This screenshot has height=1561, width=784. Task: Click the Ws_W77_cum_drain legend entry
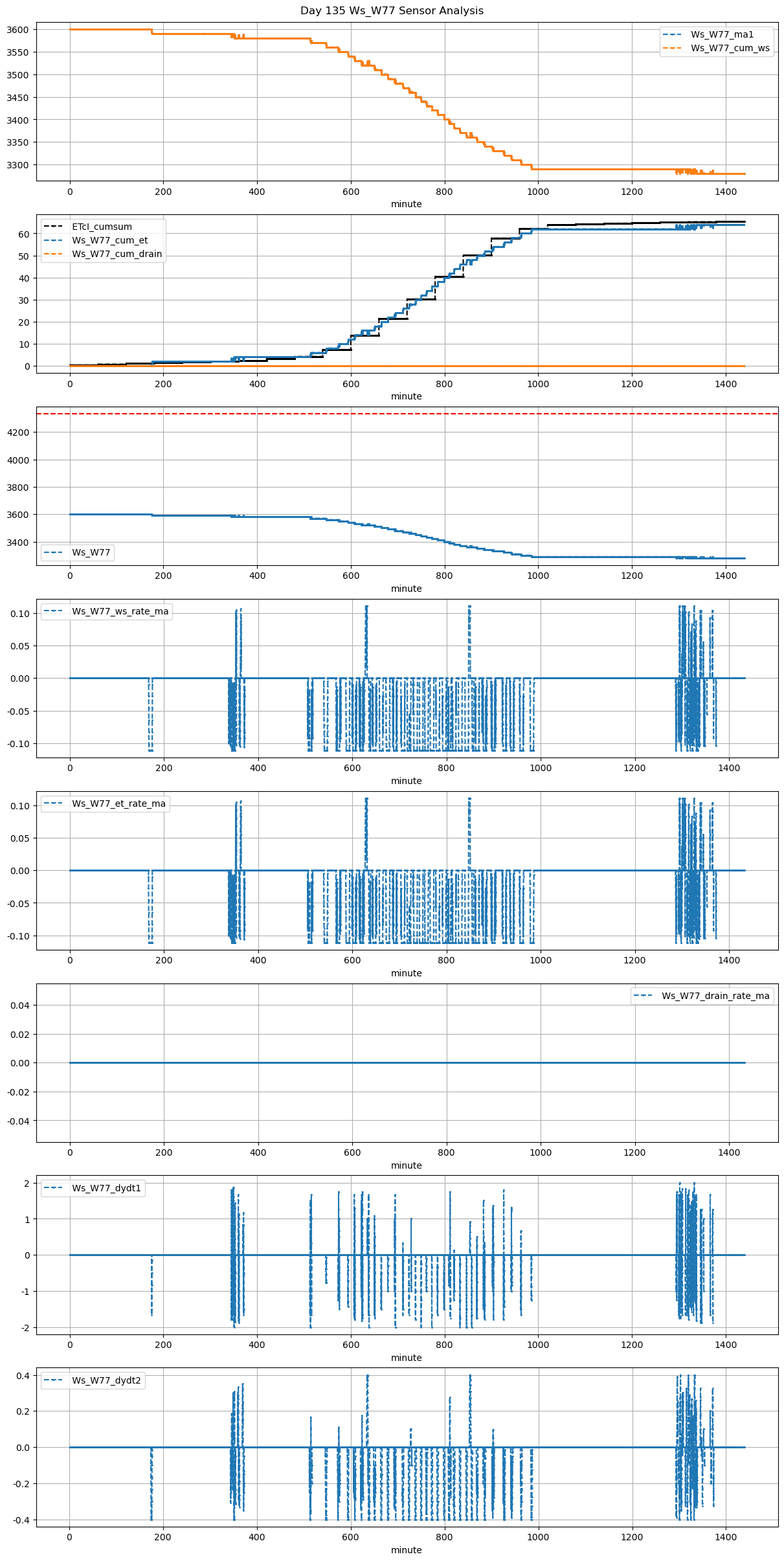[x=117, y=254]
